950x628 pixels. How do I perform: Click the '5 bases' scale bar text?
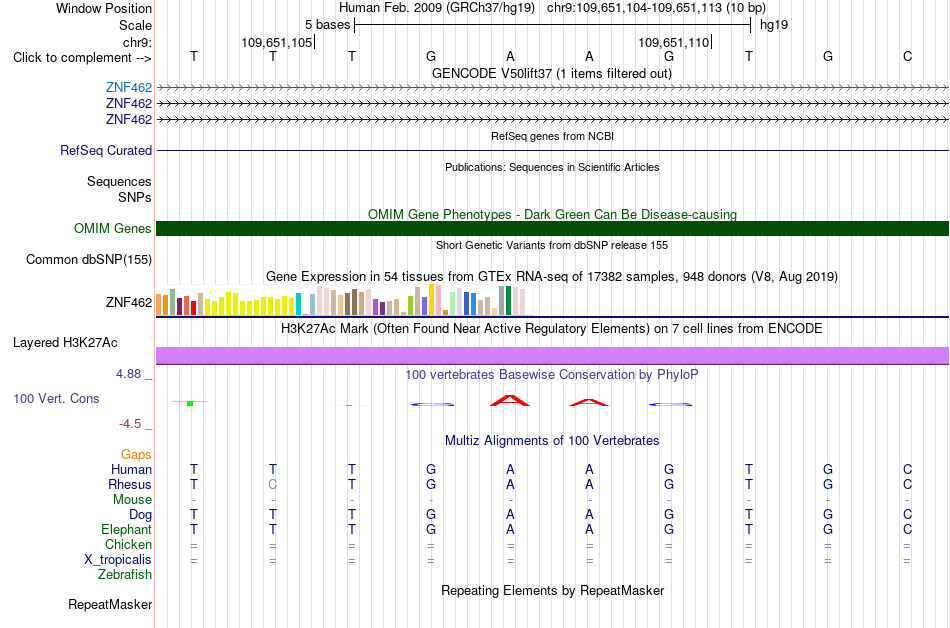[327, 25]
